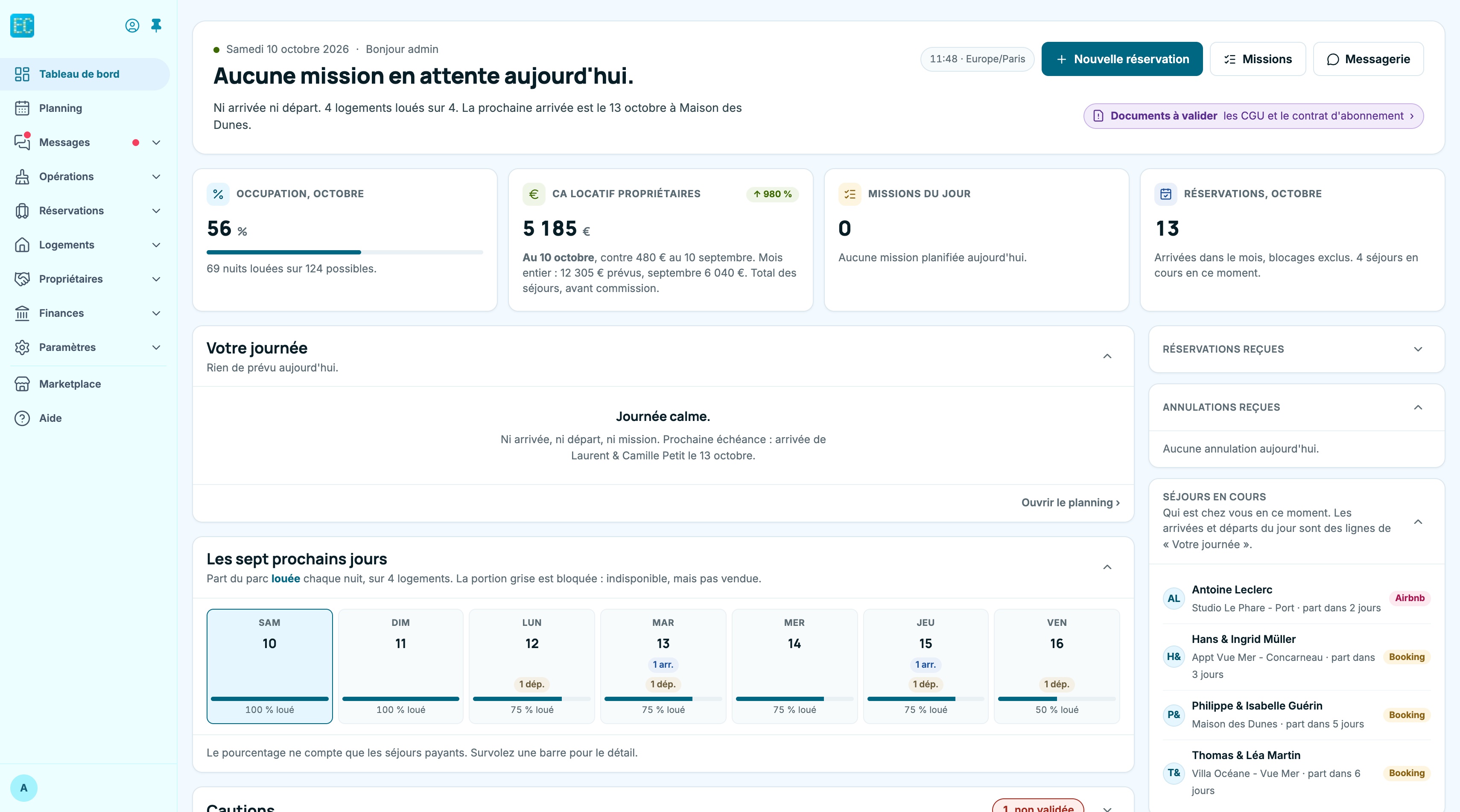Viewport: 1460px width, 812px height.
Task: Click the Documents à valider banner
Action: [1253, 116]
